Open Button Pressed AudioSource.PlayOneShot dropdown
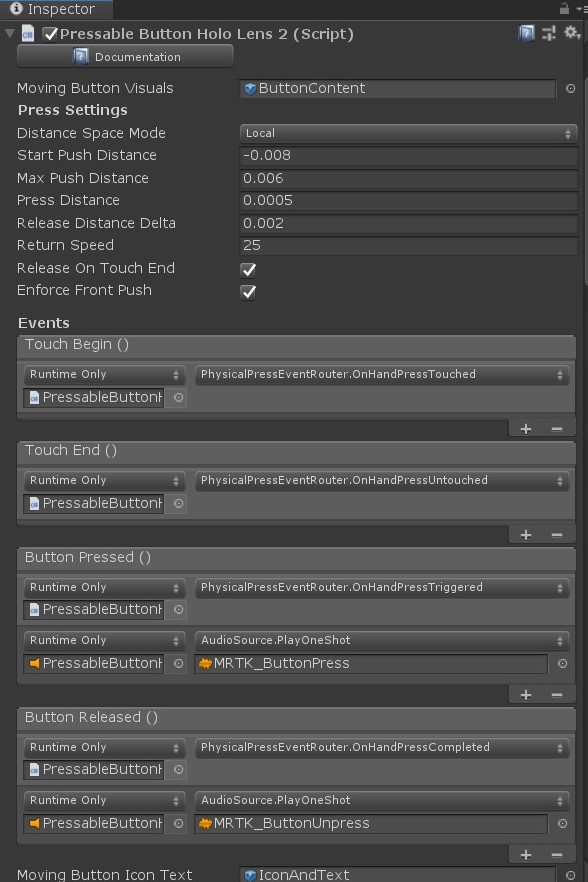Screen dimensions: 588x882 tap(382, 640)
